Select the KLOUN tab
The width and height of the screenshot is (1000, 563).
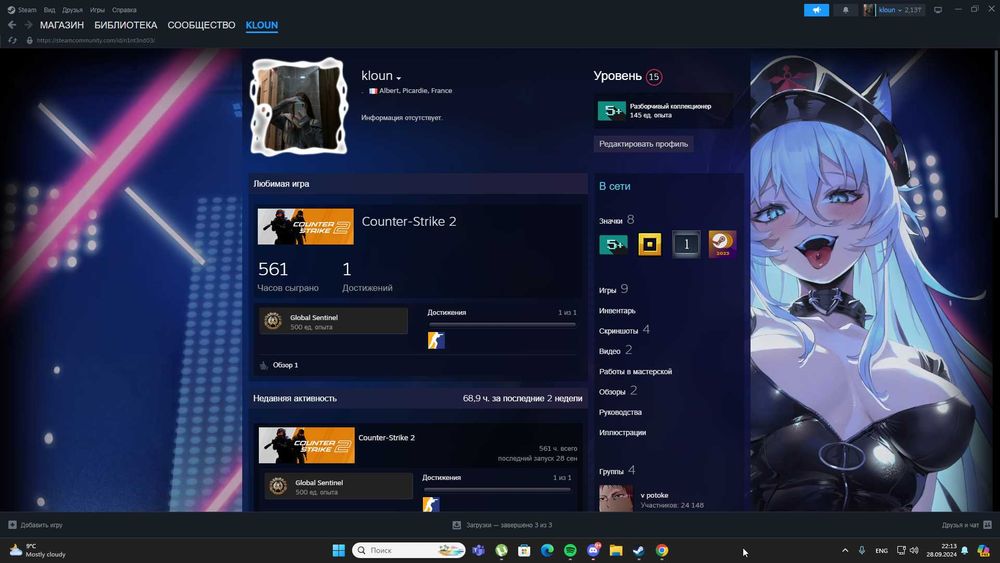point(261,25)
